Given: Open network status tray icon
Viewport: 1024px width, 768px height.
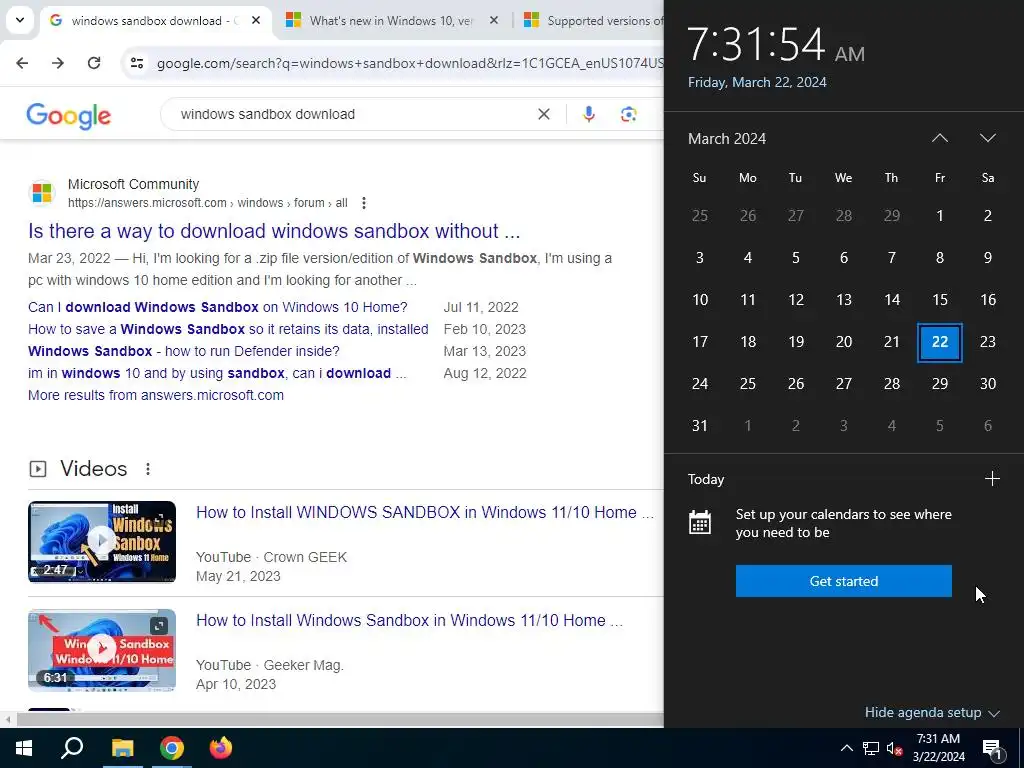Looking at the screenshot, I should 871,748.
